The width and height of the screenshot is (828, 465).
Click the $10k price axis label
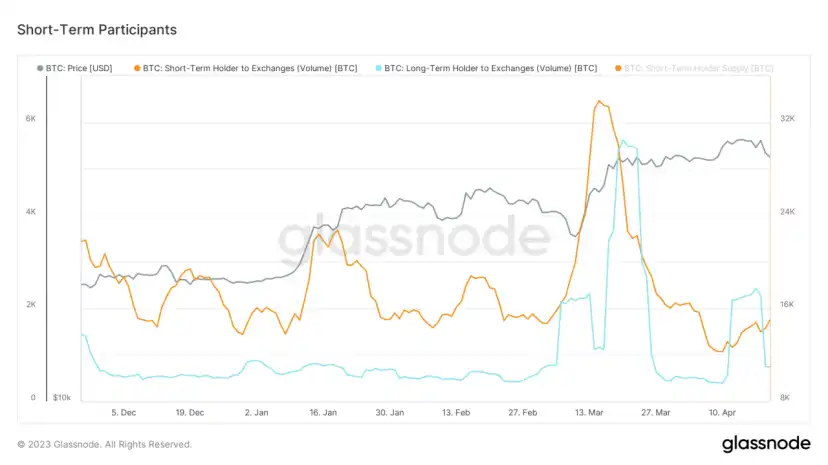point(62,397)
